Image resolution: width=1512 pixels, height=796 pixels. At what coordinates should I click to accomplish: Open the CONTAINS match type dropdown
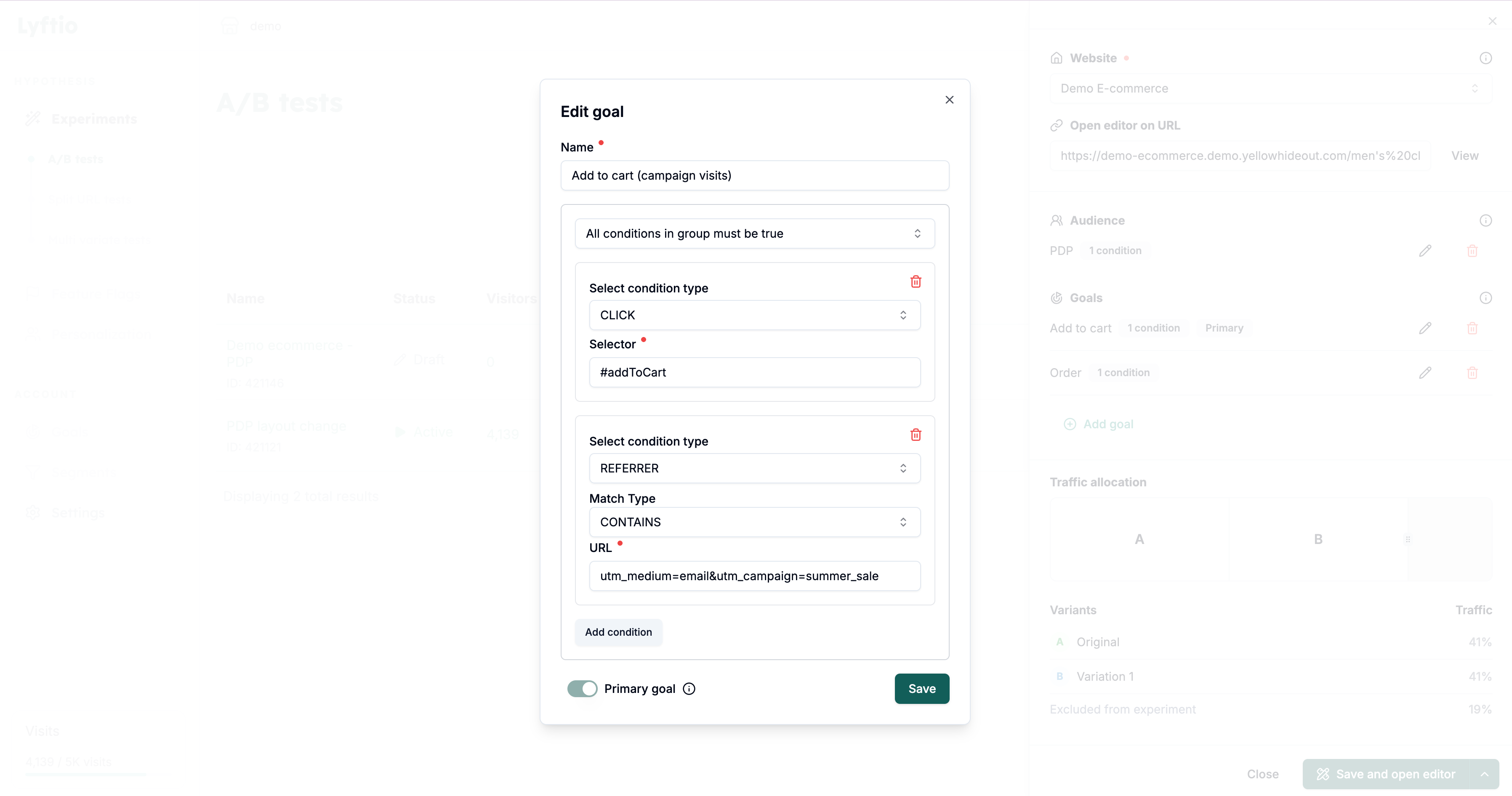pyautogui.click(x=754, y=522)
